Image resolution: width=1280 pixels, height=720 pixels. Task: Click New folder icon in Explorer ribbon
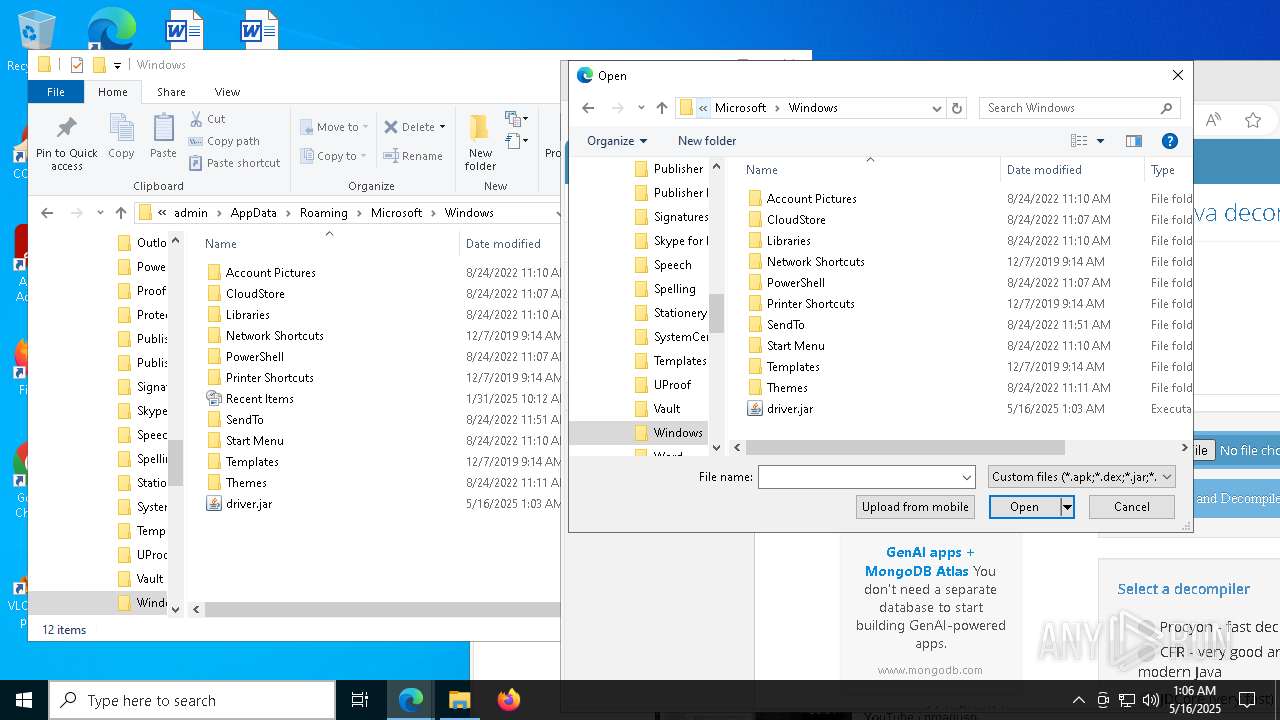coord(480,142)
